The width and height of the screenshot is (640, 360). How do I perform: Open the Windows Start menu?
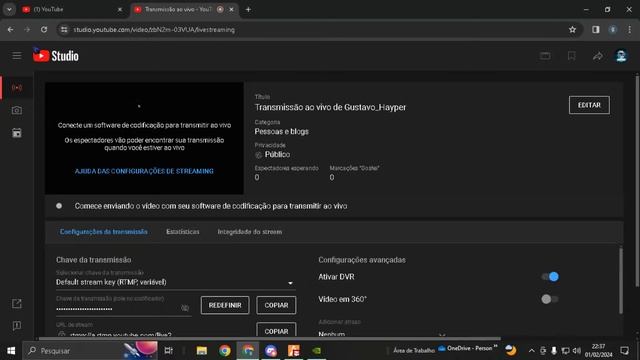11,351
